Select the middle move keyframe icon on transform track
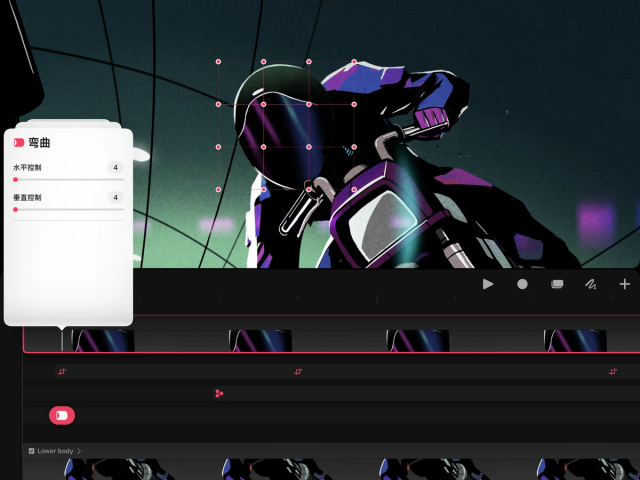Image resolution: width=640 pixels, height=480 pixels. pos(298,371)
